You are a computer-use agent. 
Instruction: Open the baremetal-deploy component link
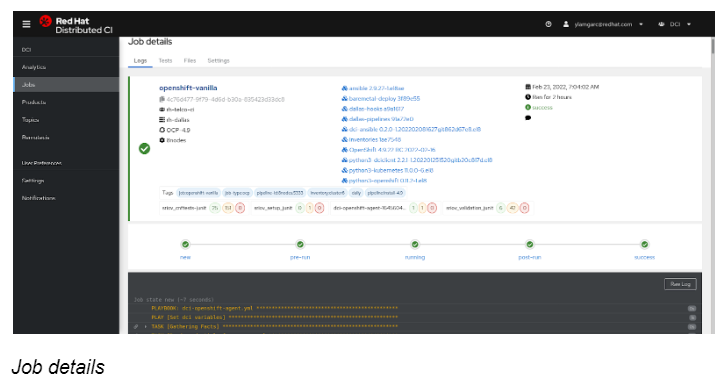384,99
